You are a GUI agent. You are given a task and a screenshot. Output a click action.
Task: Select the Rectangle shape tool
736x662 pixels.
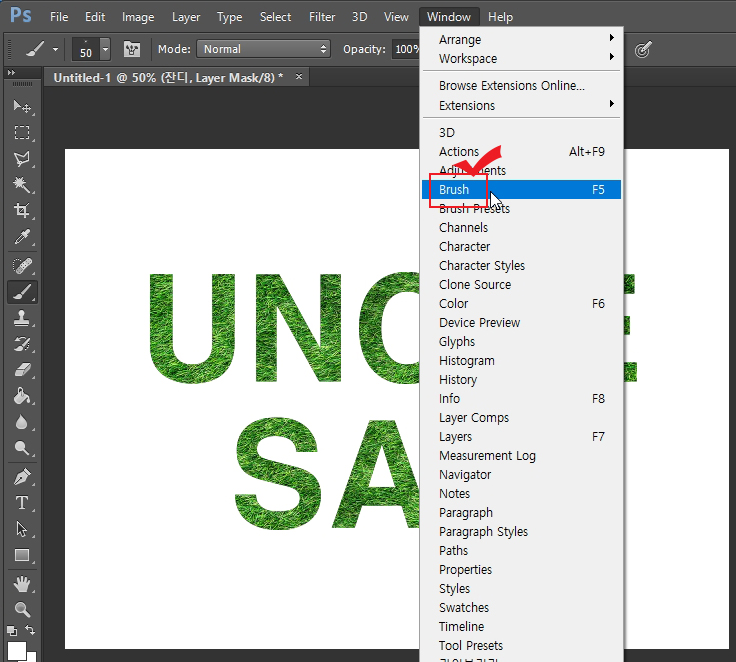22,555
